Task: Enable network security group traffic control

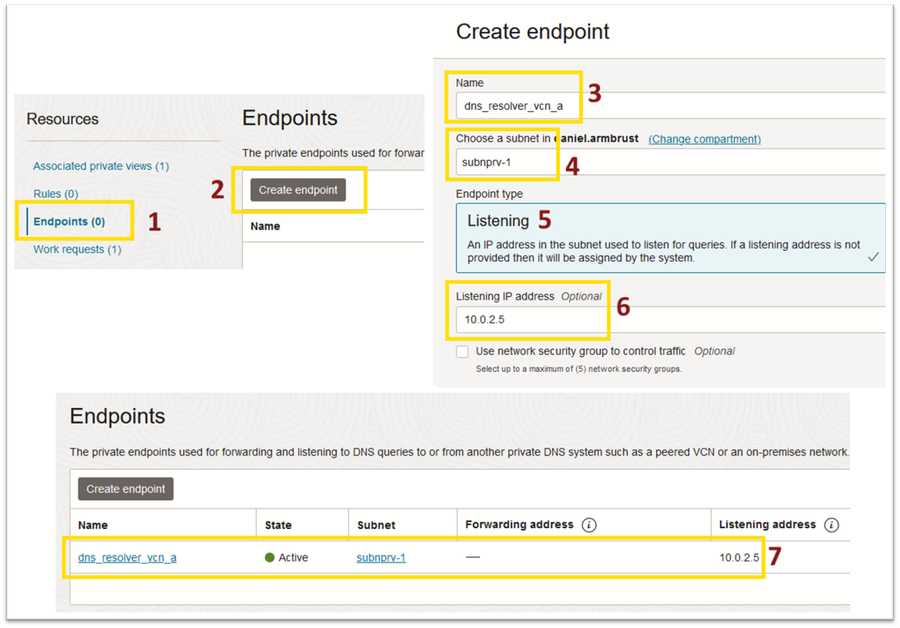Action: 462,351
